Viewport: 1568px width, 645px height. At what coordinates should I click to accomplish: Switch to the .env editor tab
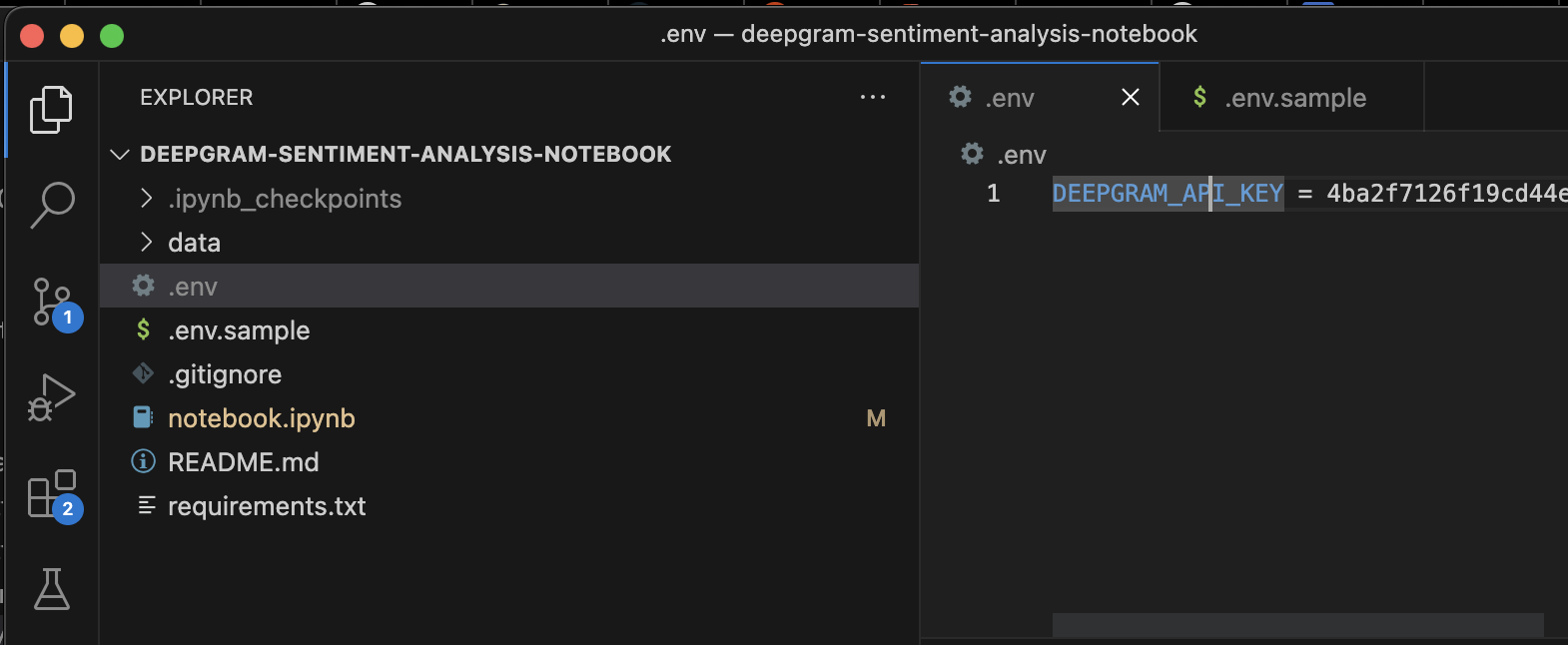(1039, 97)
